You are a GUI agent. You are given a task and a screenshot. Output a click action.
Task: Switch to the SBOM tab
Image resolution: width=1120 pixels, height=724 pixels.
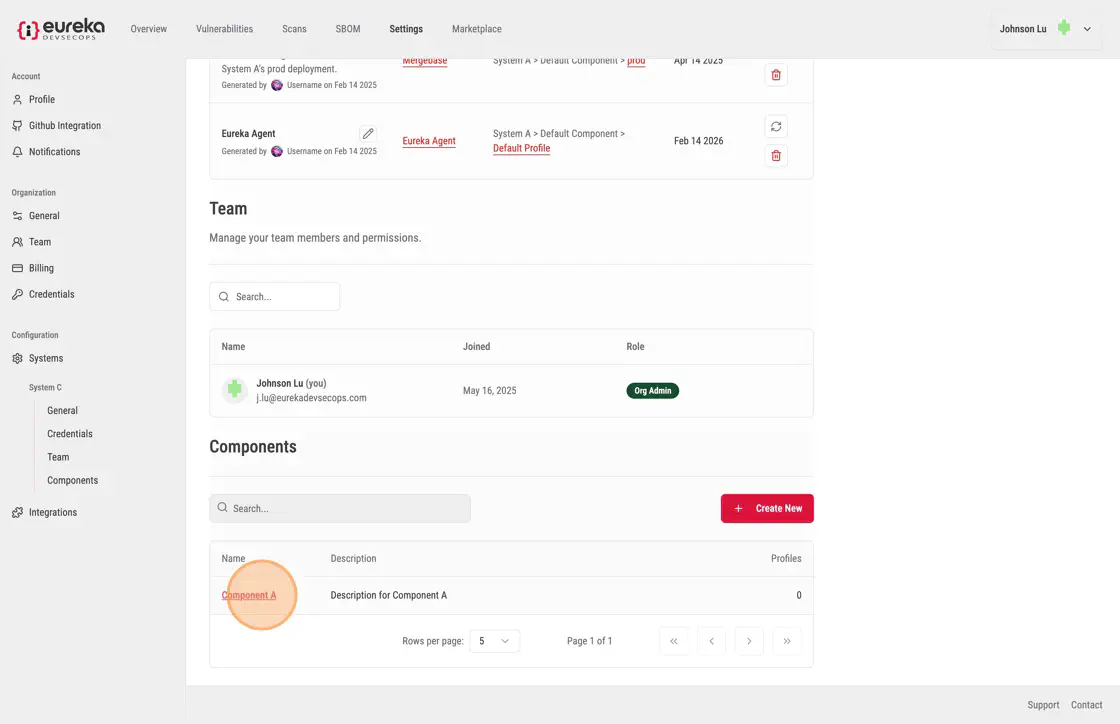point(348,29)
